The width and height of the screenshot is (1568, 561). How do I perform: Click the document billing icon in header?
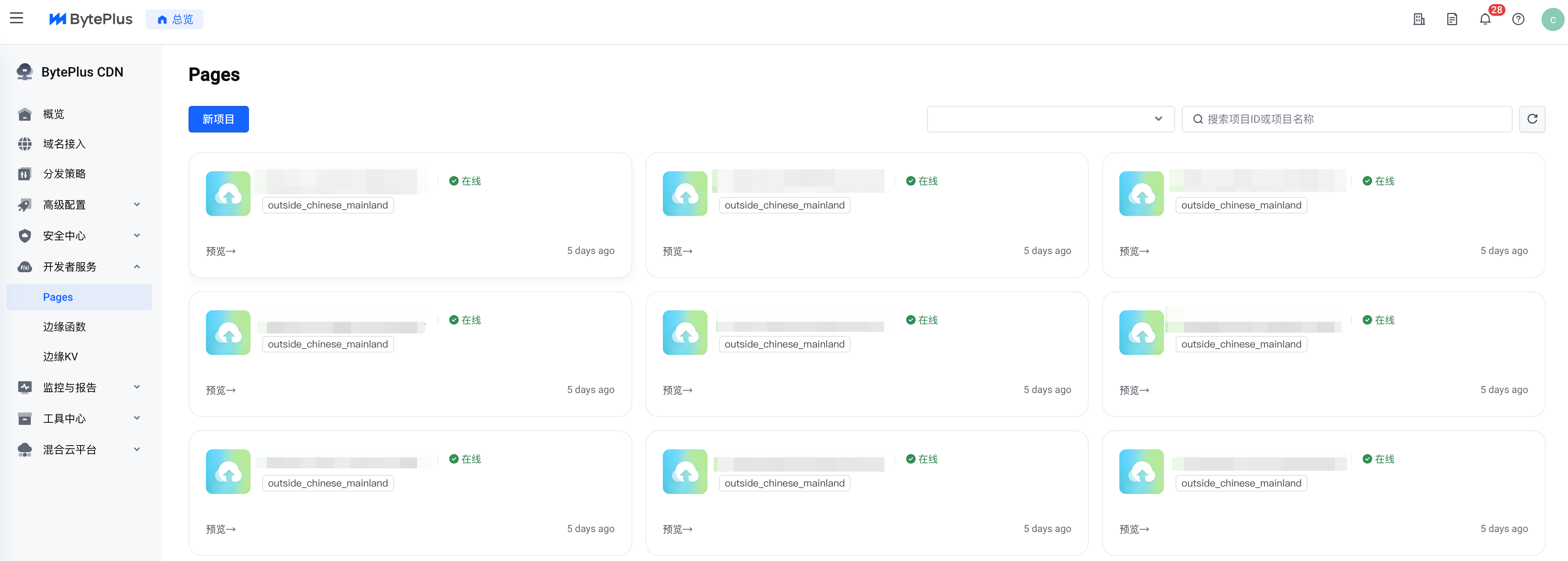pyautogui.click(x=1452, y=19)
